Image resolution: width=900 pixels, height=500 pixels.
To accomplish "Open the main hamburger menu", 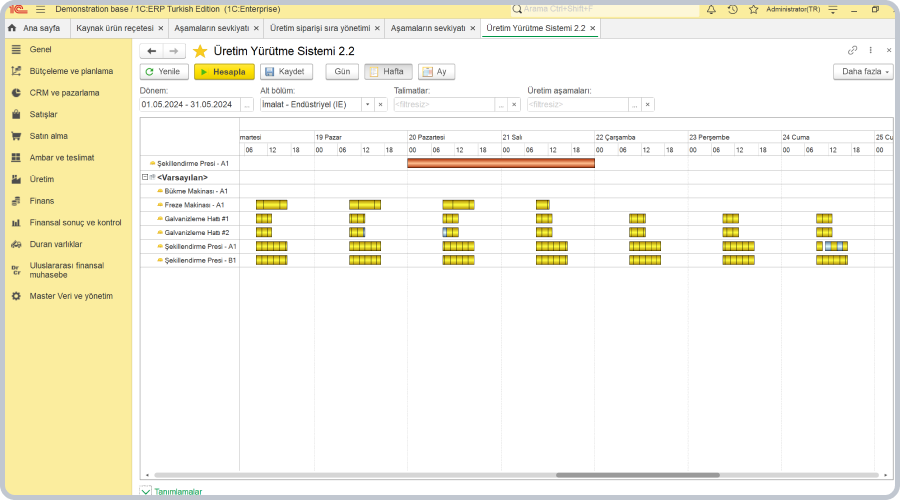I will coord(40,9).
